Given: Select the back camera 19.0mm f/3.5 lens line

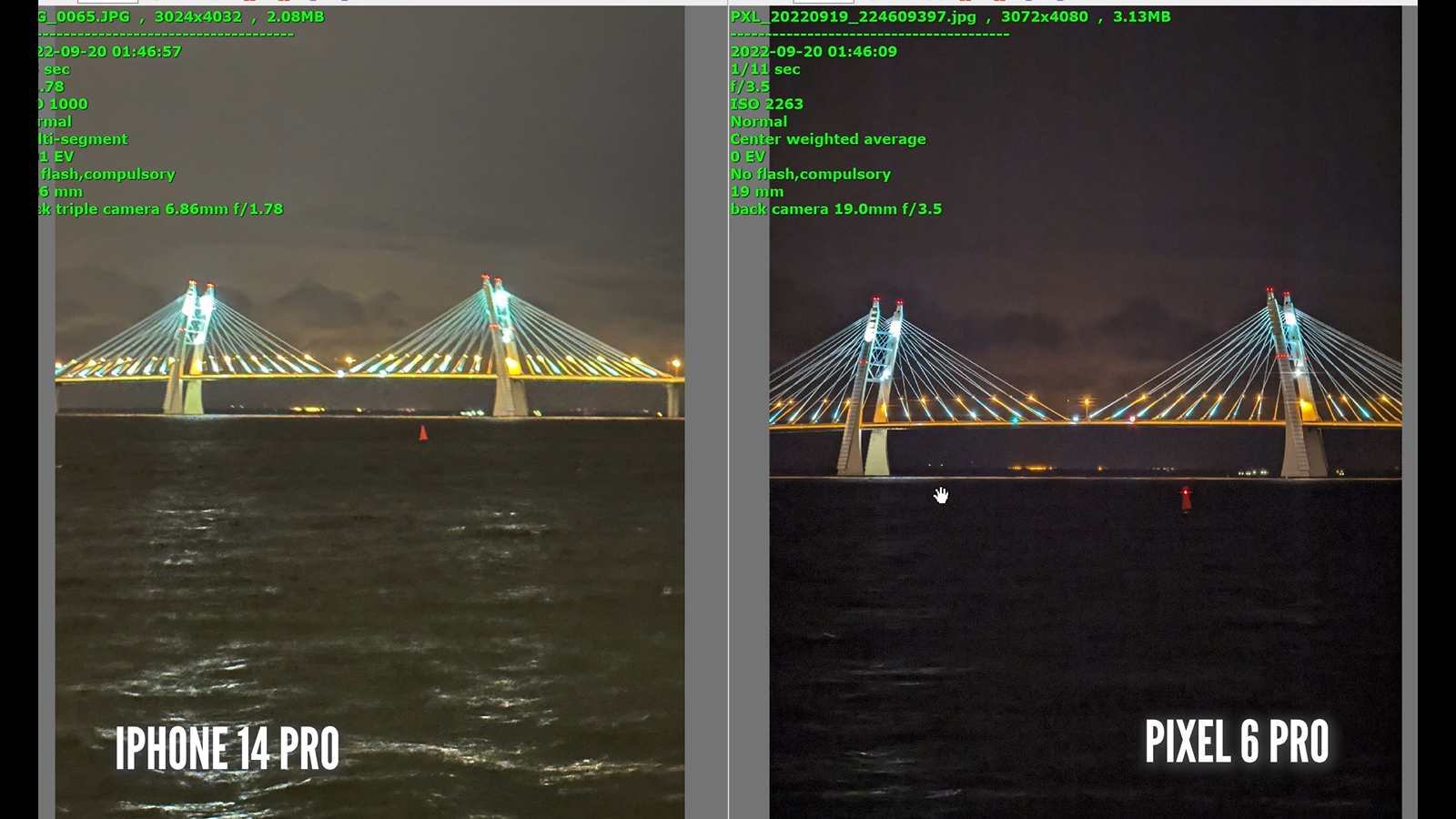Looking at the screenshot, I should pos(836,208).
